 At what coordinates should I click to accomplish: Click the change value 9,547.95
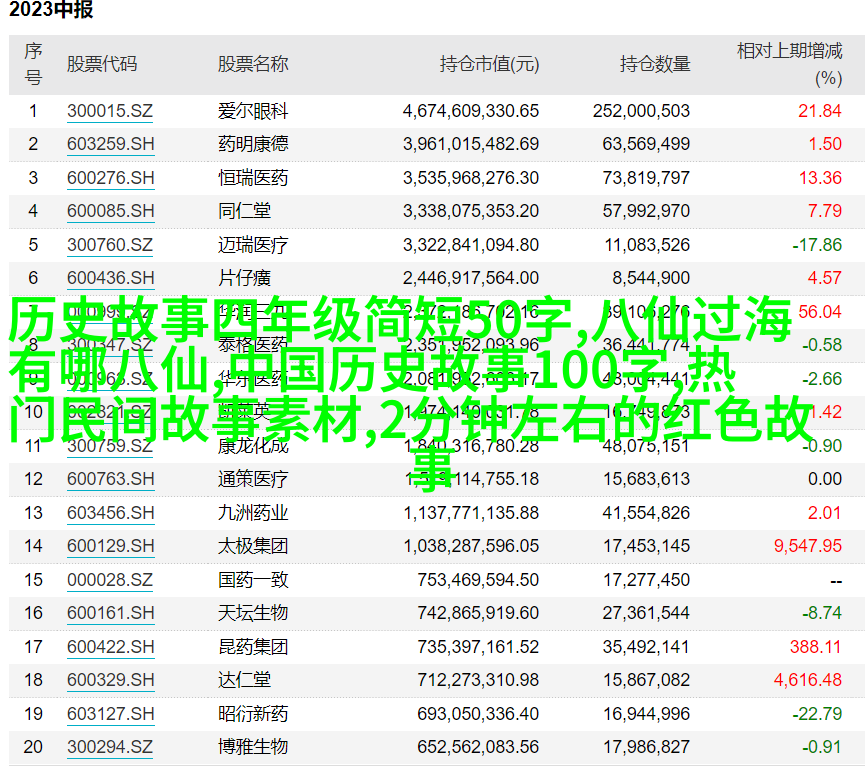click(x=808, y=546)
